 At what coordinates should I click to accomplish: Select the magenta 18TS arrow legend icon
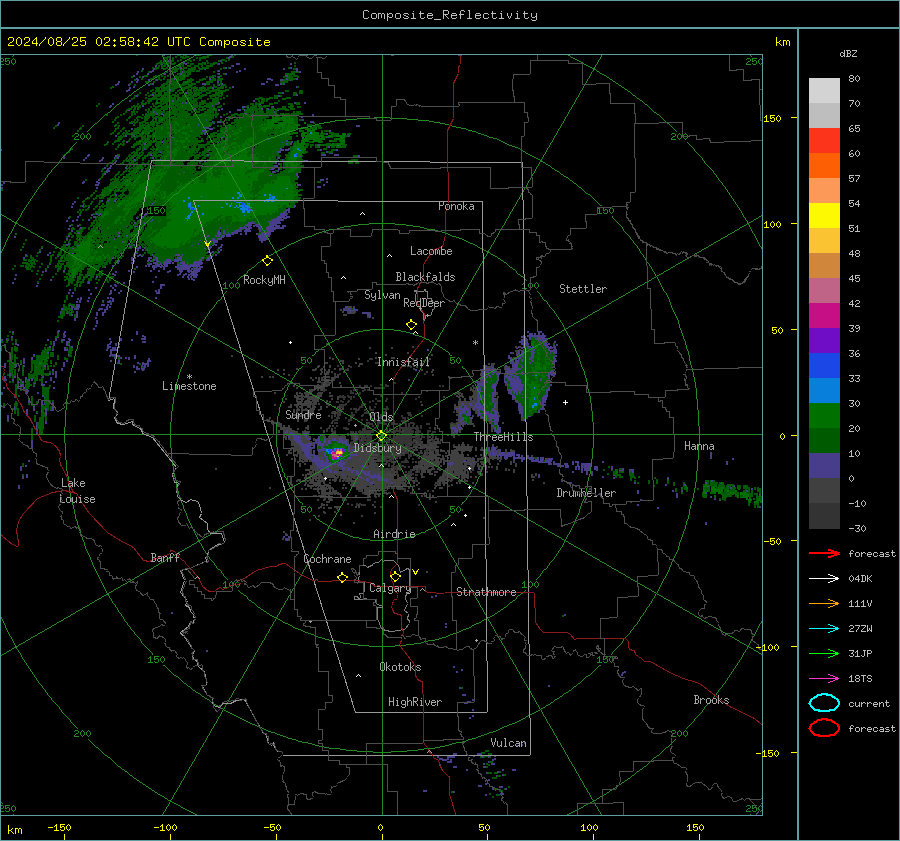pyautogui.click(x=824, y=679)
